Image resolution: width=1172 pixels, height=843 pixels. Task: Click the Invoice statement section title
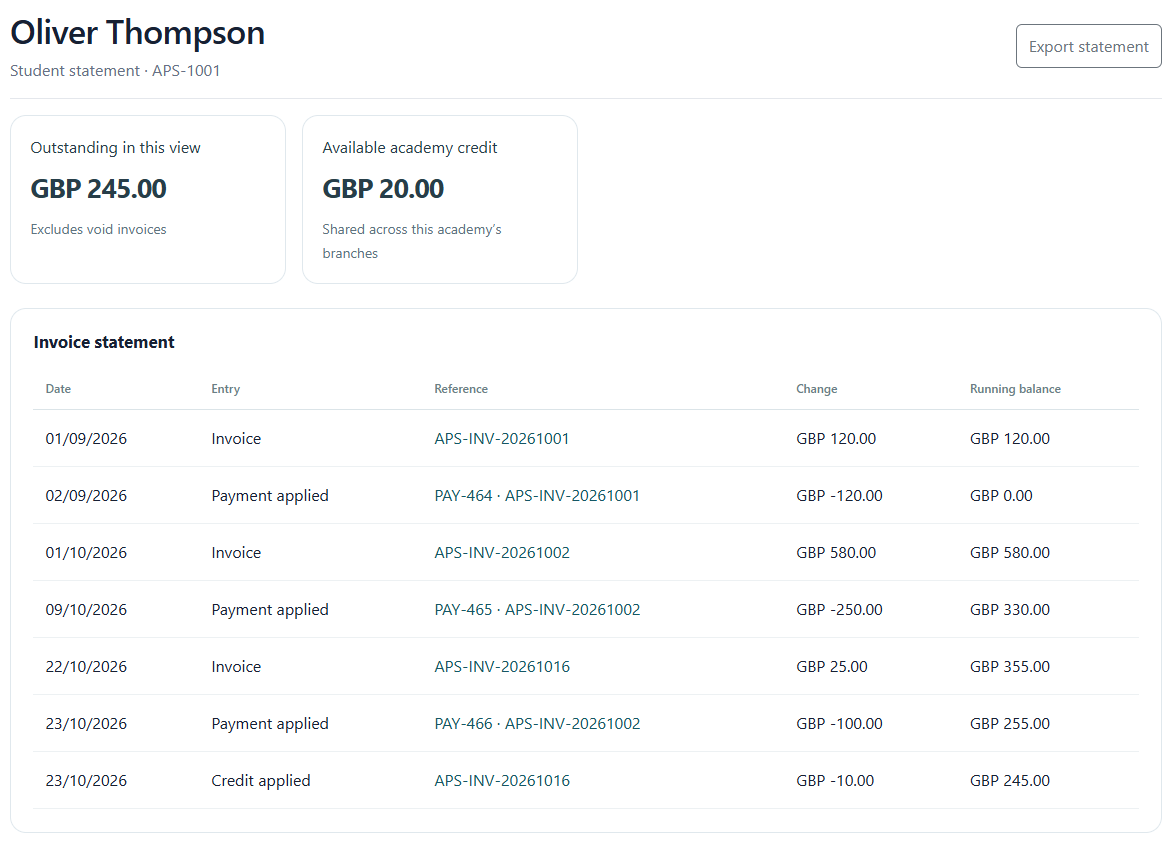104,342
